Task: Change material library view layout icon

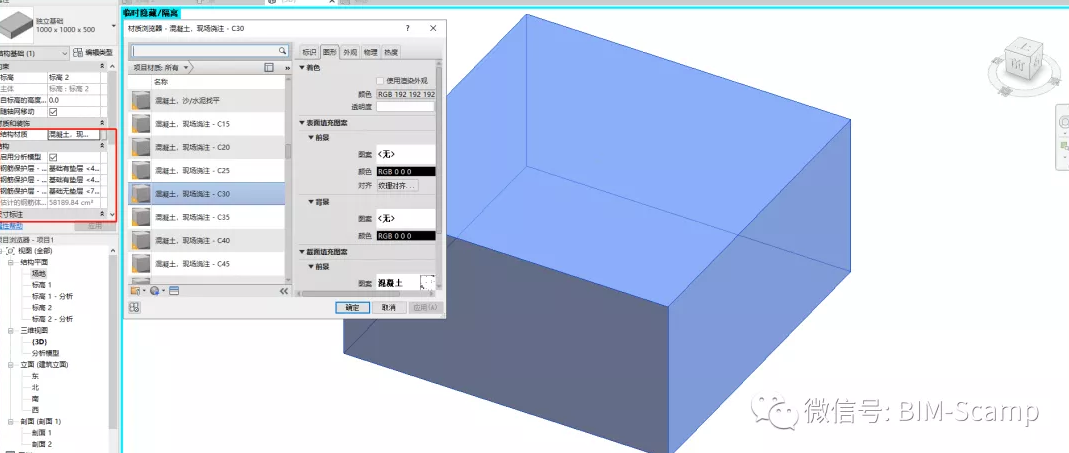Action: tap(269, 68)
